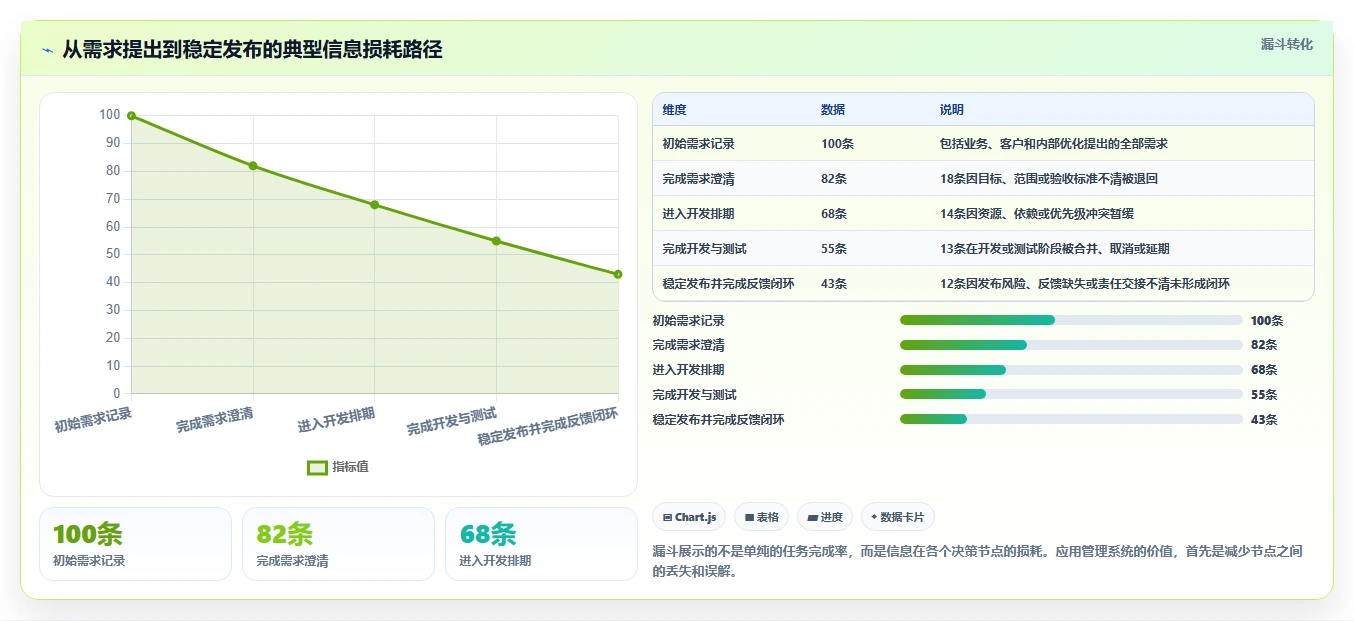Screen dimensions: 1354x621
Task: Click the 43条 value beside progress bar
Action: click(1264, 420)
